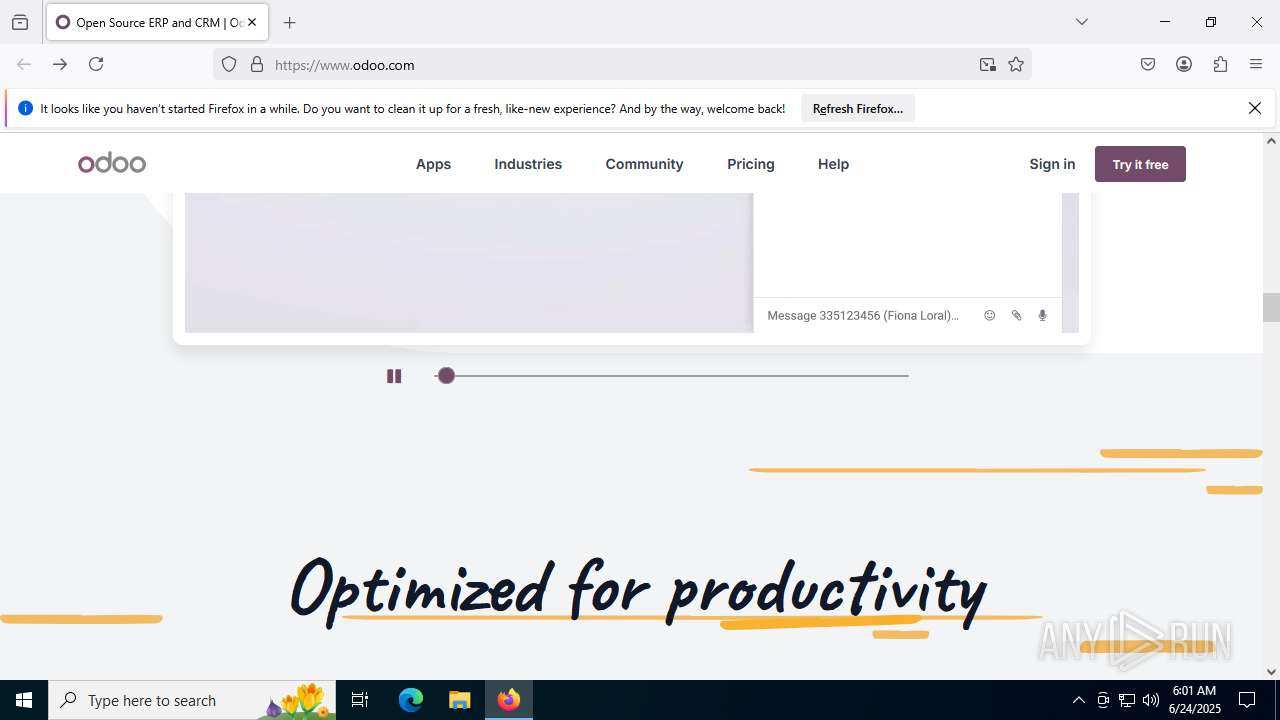Bookmark this page with the star
The height and width of the screenshot is (720, 1280).
[x=1016, y=65]
